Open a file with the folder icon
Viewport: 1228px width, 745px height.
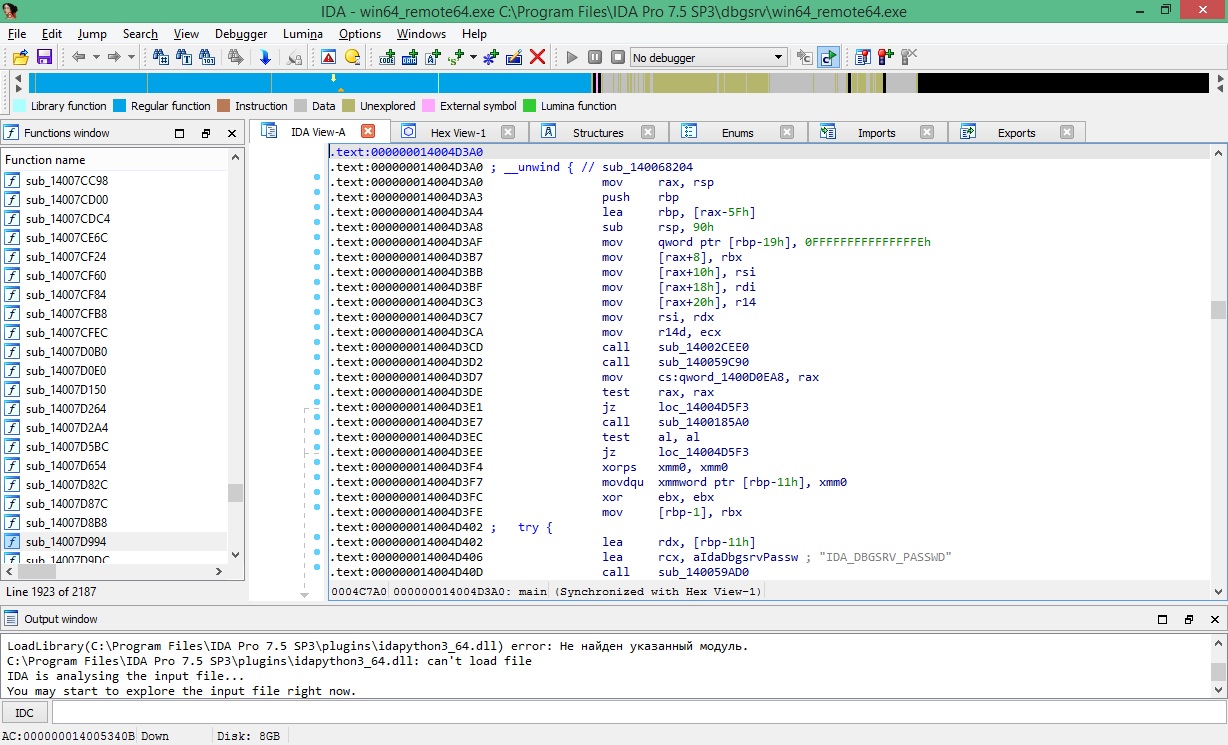tap(20, 58)
